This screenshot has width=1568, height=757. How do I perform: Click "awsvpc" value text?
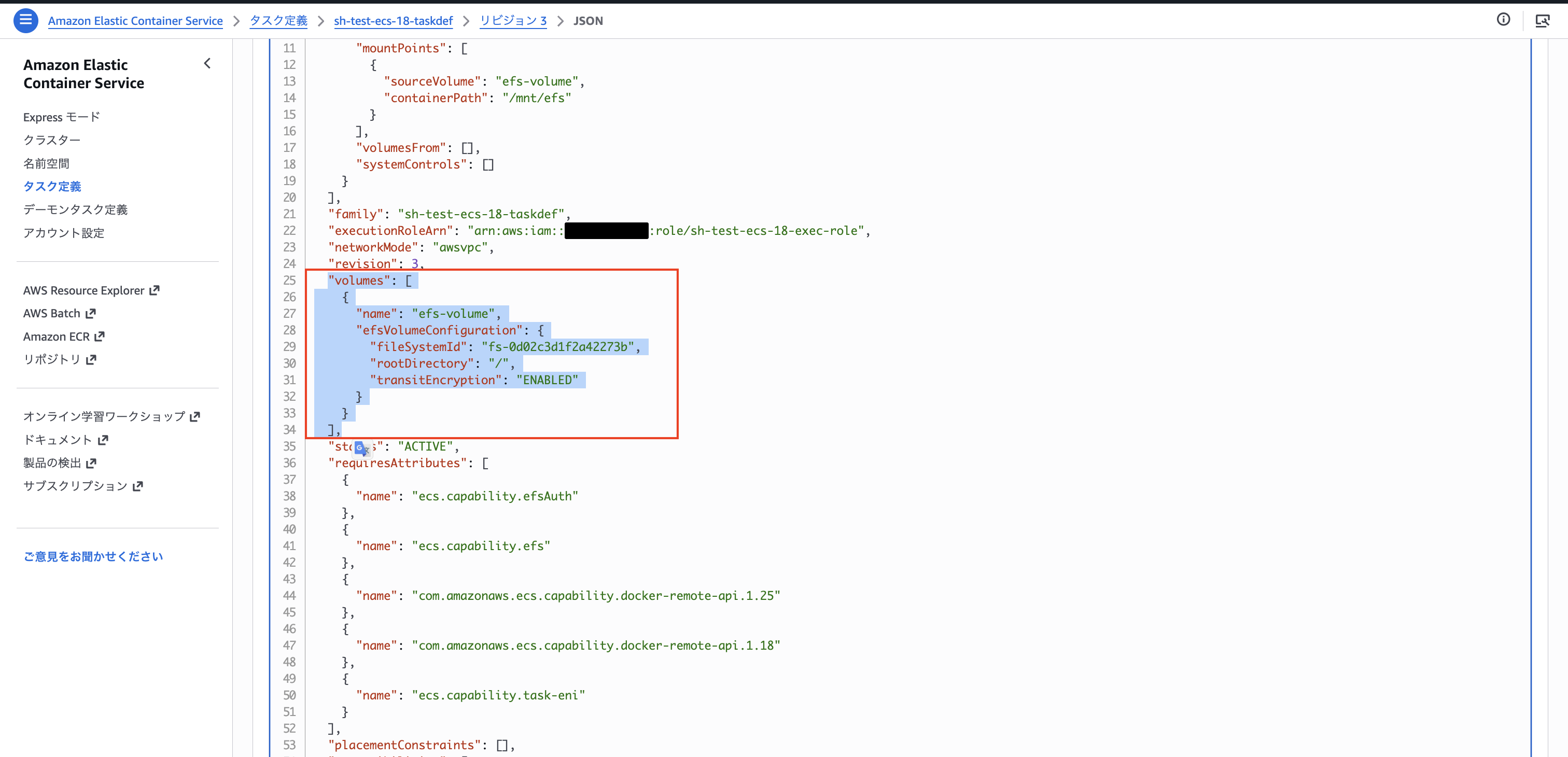click(460, 247)
